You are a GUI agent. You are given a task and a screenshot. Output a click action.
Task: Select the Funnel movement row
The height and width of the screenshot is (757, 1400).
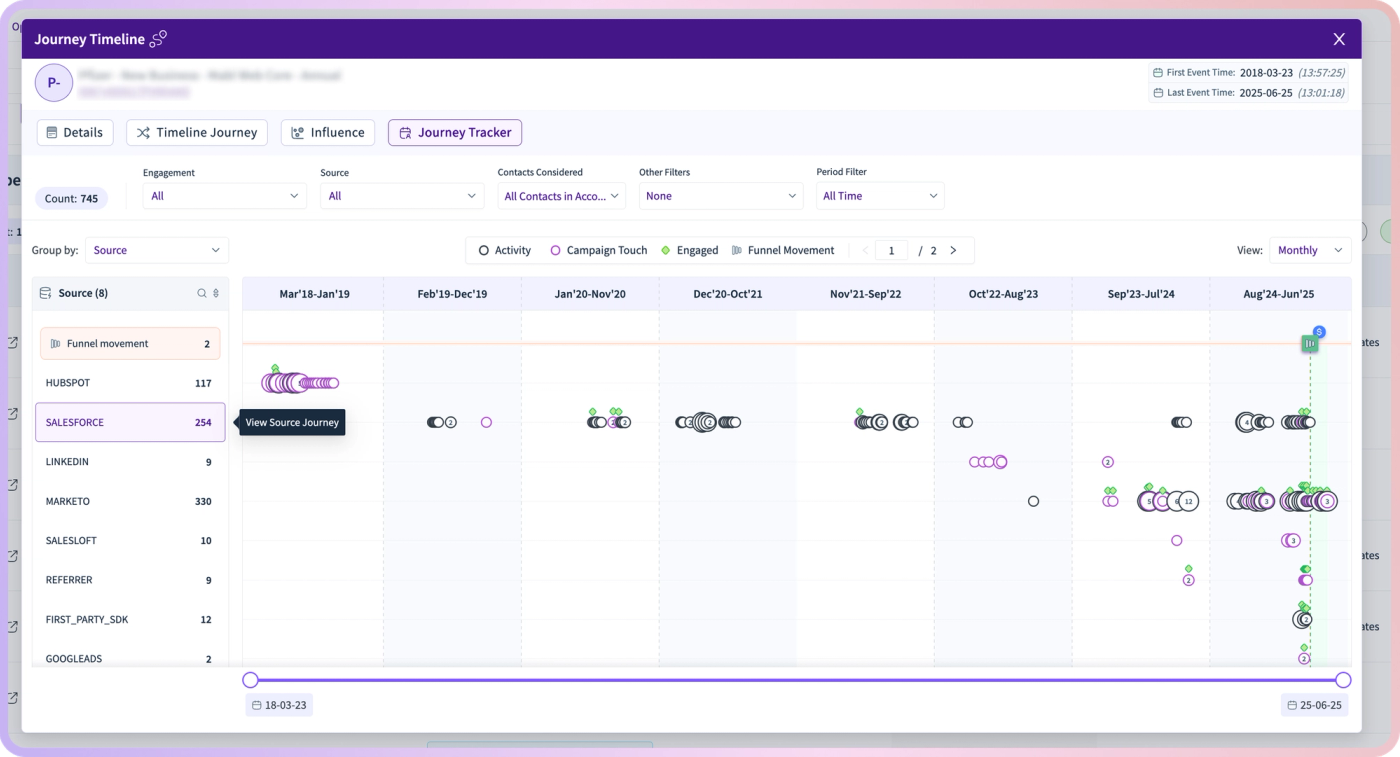click(x=130, y=343)
